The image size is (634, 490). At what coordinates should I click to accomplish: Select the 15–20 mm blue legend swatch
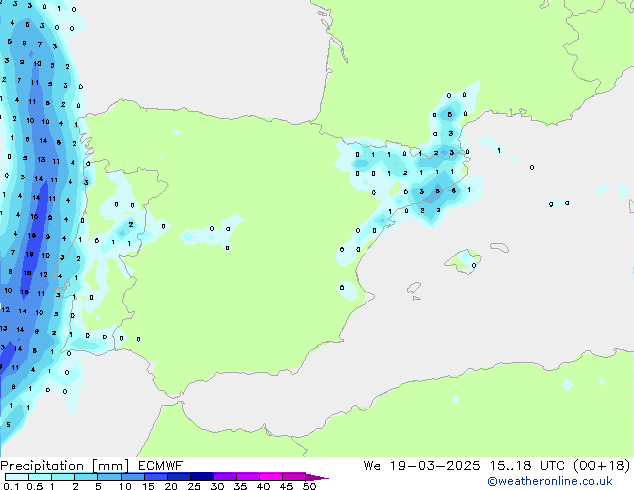click(155, 477)
